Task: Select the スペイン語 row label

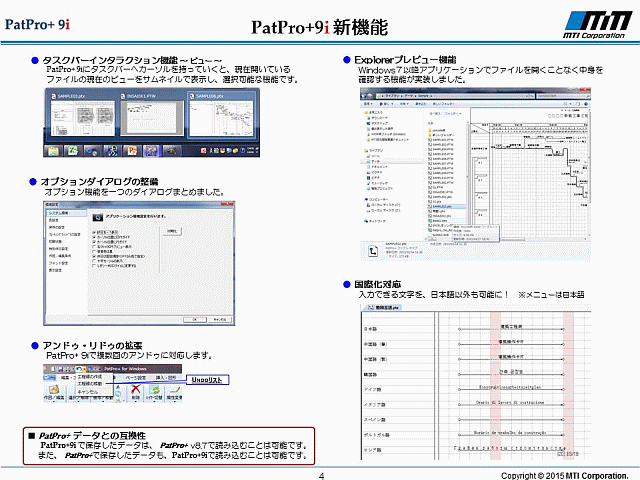Action: [x=374, y=420]
